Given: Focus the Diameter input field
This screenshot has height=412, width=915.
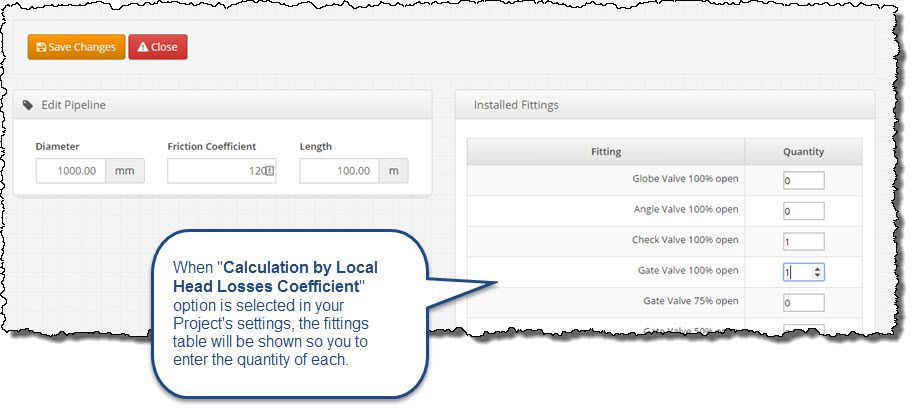Looking at the screenshot, I should (x=70, y=171).
